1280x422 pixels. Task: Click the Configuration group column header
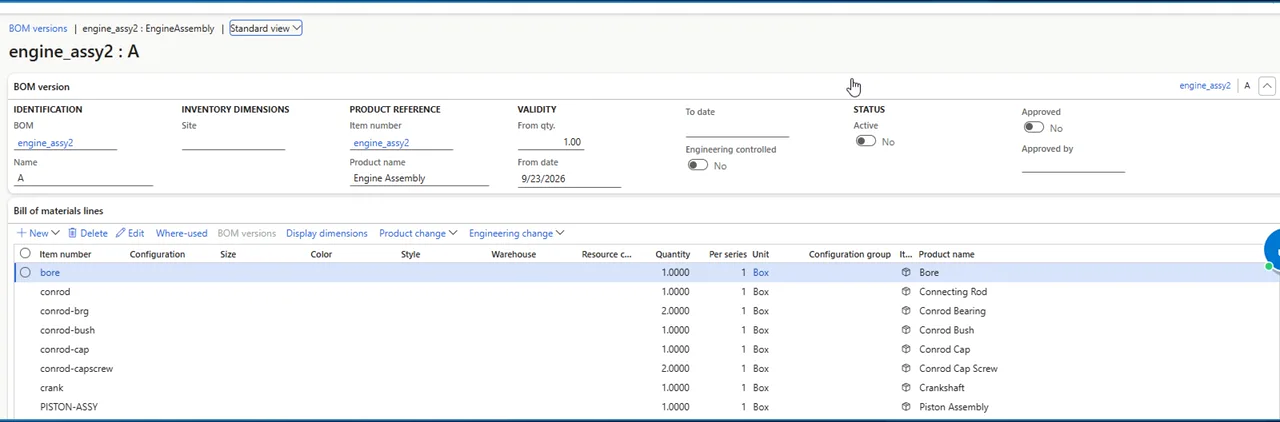[x=849, y=254]
